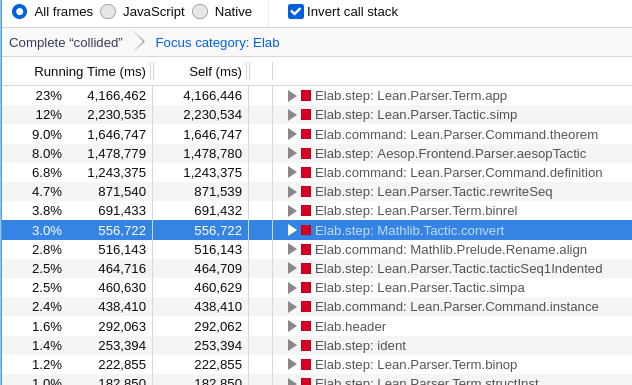Click red category square of Elab.header row
This screenshot has width=632, height=385.
[306, 326]
